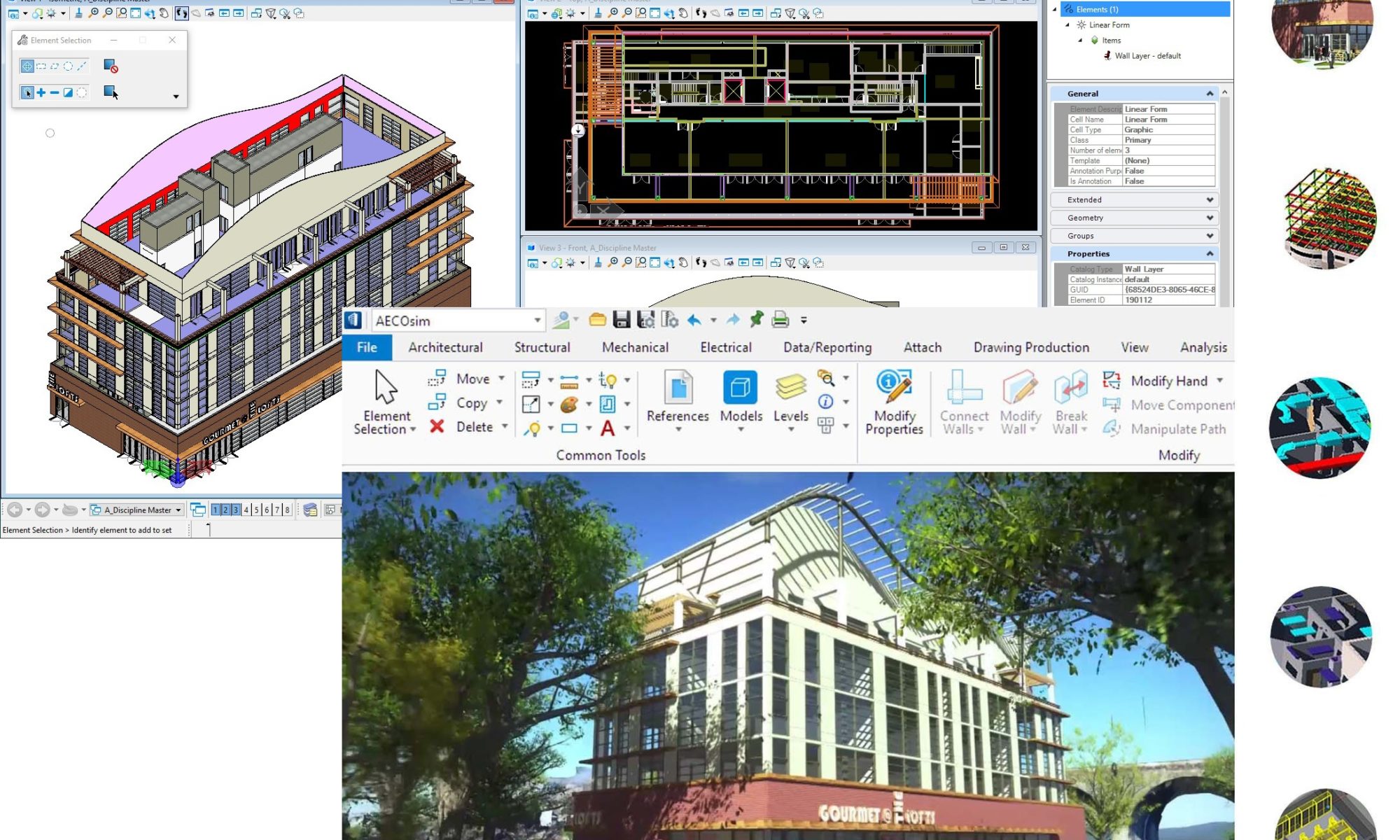Toggle view 4 on
Viewport: 1400px width, 840px height.
pyautogui.click(x=246, y=510)
